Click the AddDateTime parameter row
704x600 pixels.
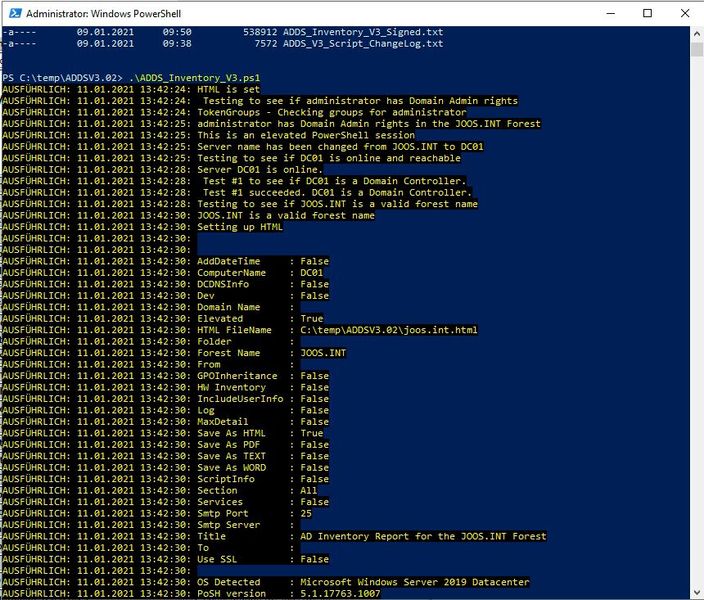pyautogui.click(x=166, y=261)
